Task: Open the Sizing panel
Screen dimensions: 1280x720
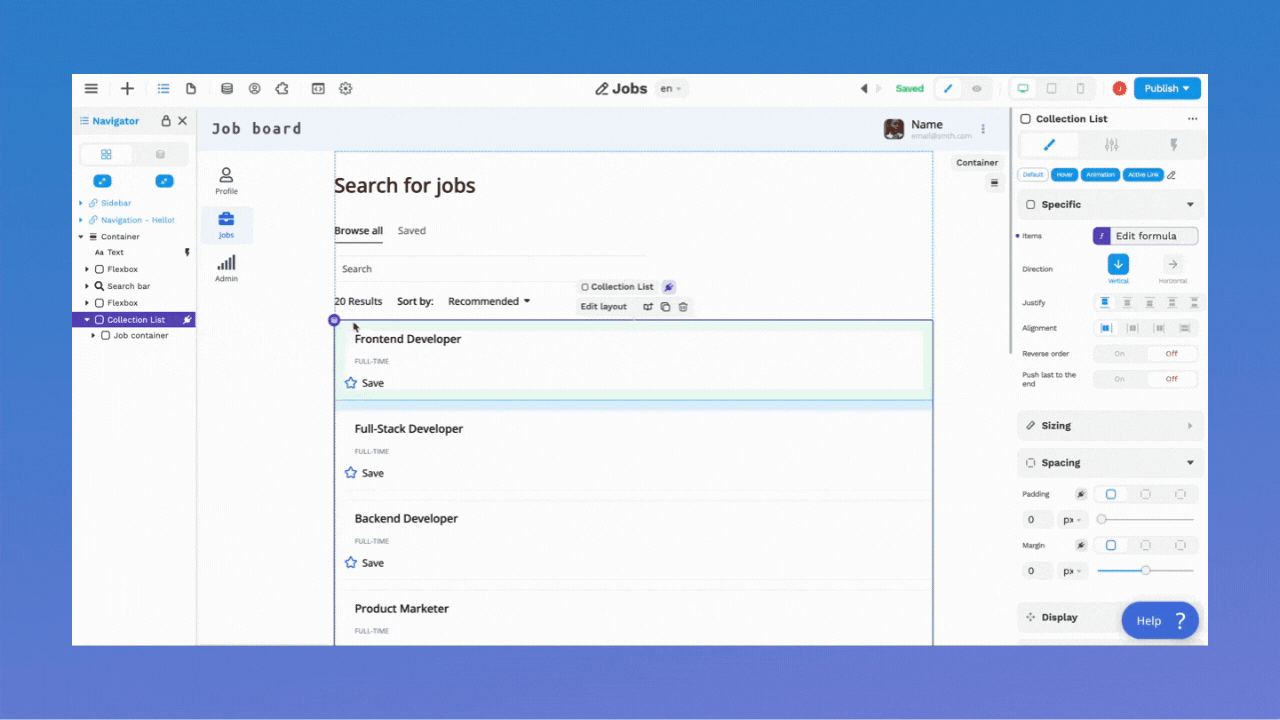Action: [x=1109, y=425]
